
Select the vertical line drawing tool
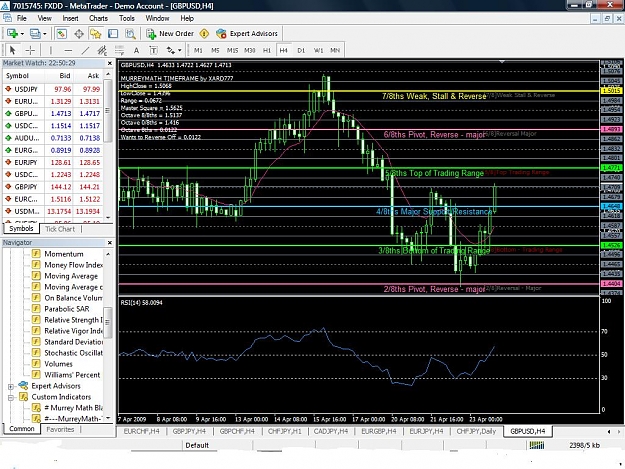click(x=51, y=50)
